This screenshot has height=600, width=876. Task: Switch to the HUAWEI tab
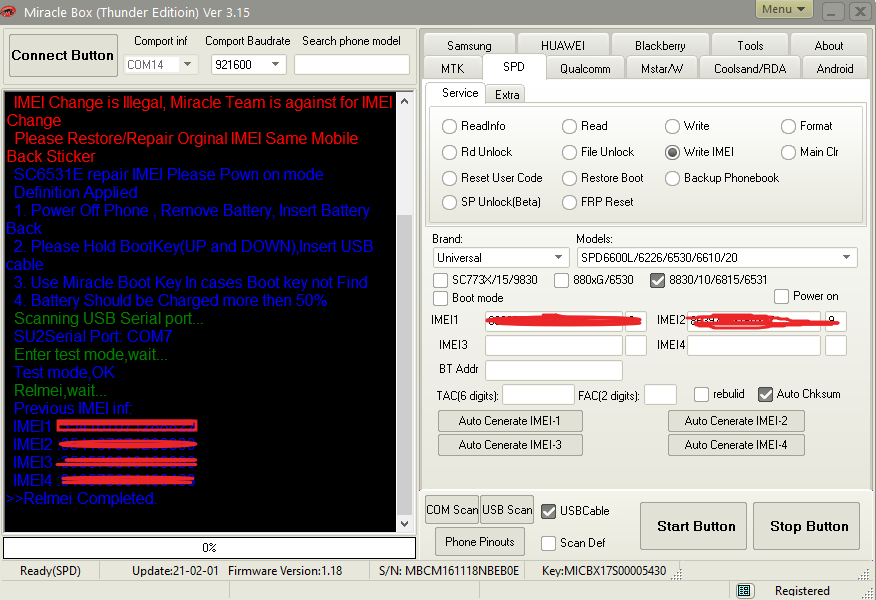(563, 45)
